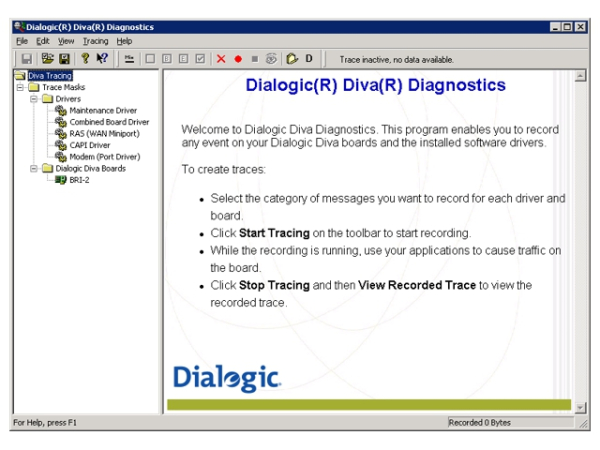The image size is (600, 450).
Task: Open the View menu
Action: [66, 41]
